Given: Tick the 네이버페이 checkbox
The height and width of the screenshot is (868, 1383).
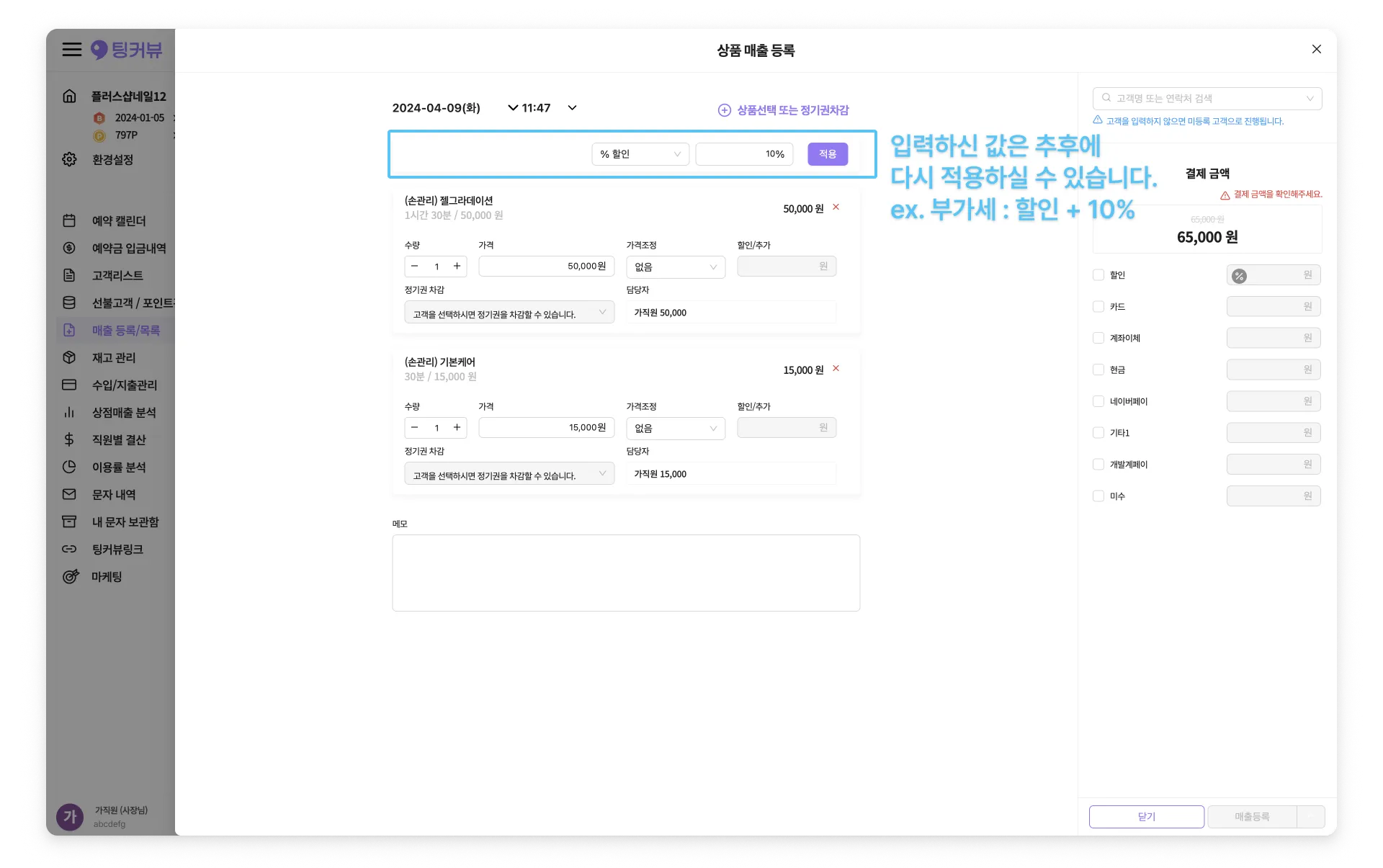Looking at the screenshot, I should click(x=1098, y=401).
